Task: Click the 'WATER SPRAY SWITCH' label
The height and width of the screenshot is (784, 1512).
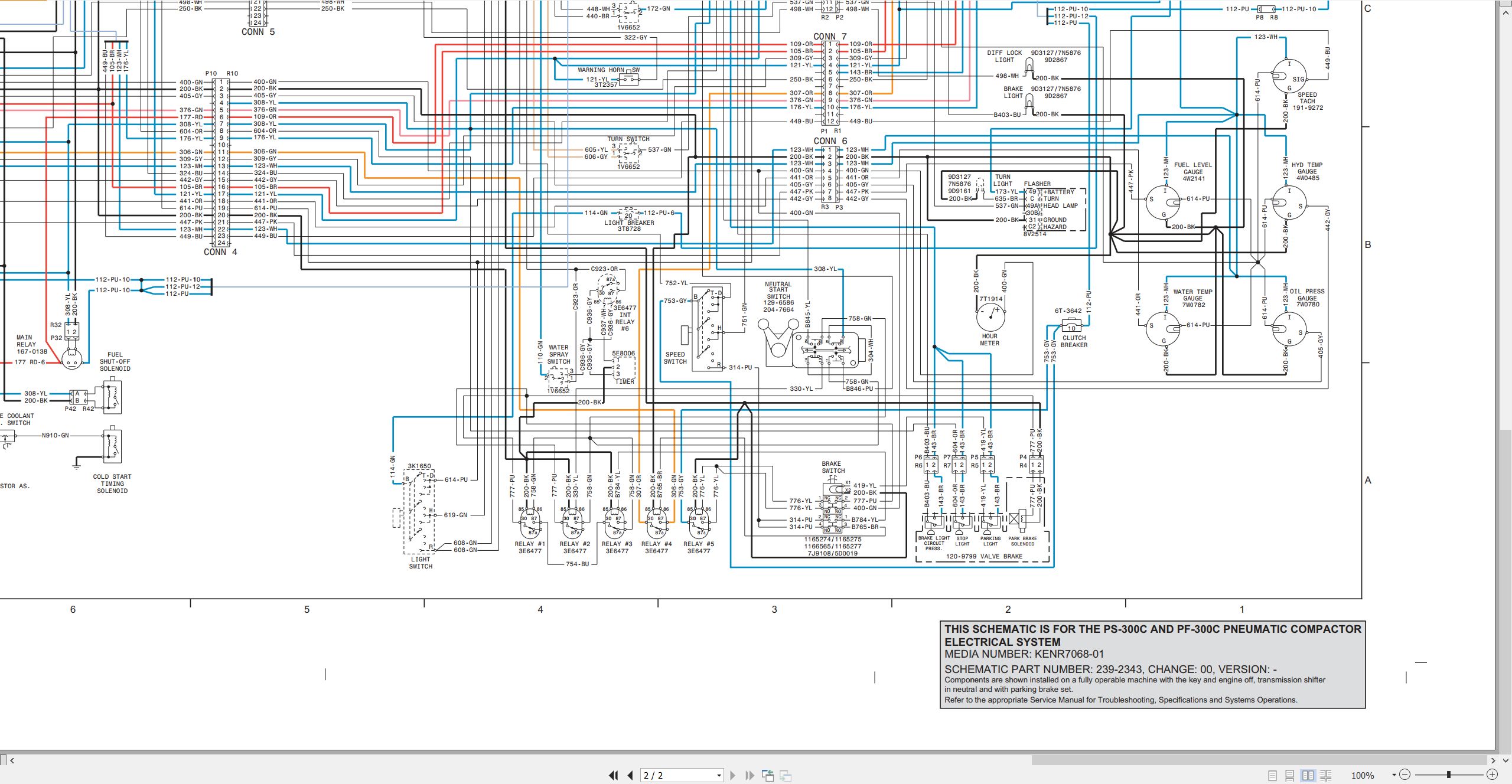Action: point(559,355)
